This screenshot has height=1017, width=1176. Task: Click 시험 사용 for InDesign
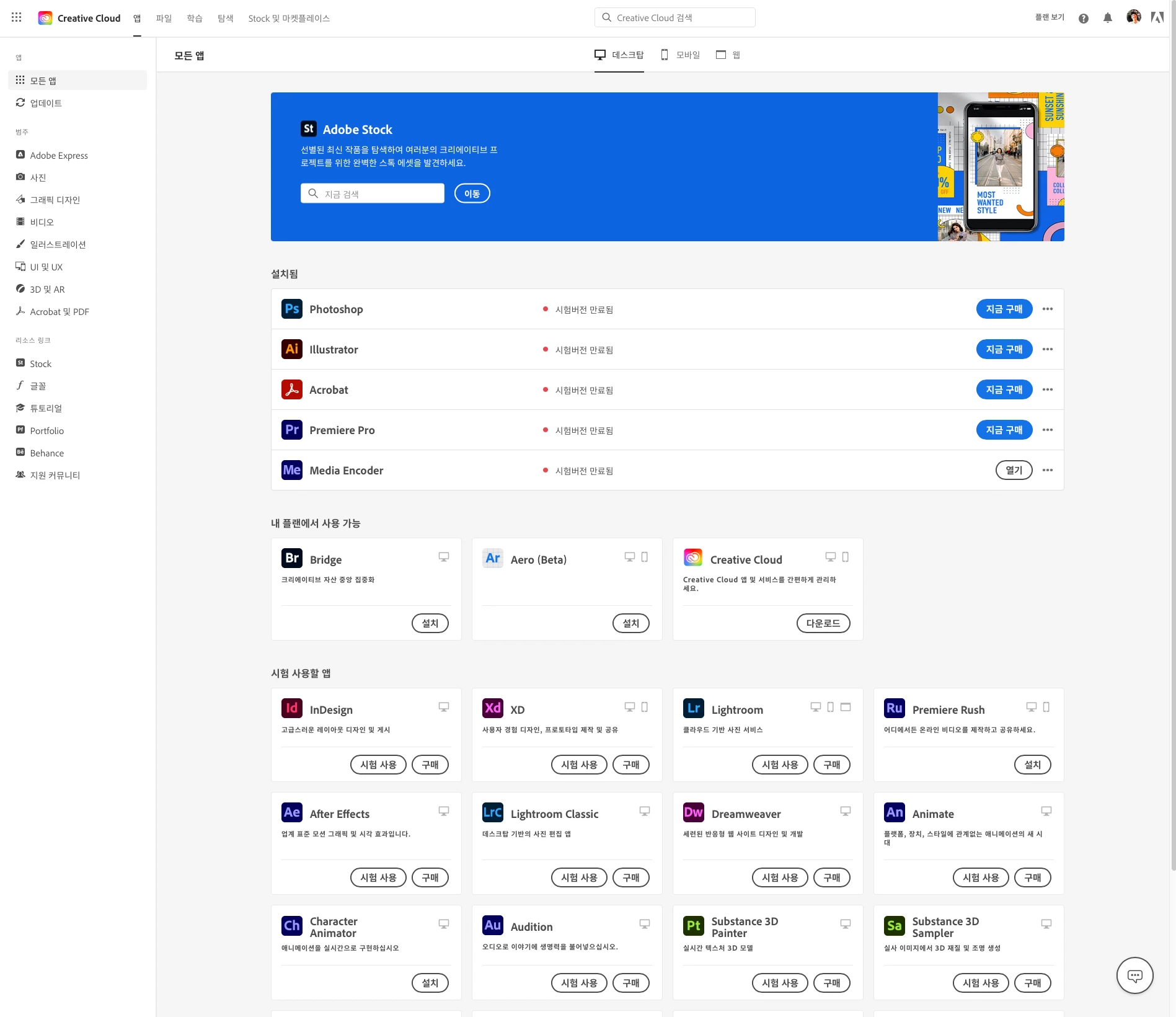coord(378,765)
